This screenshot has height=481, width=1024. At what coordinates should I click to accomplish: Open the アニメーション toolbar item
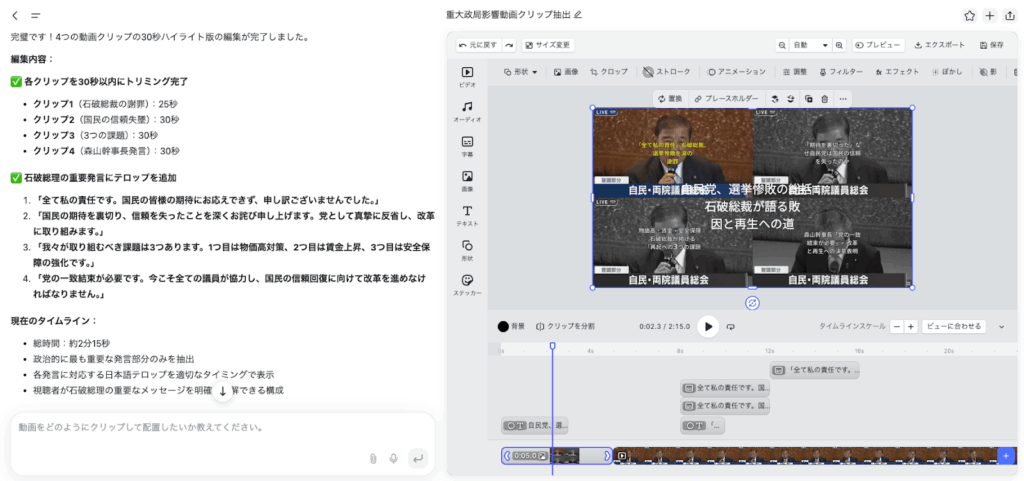(736, 72)
